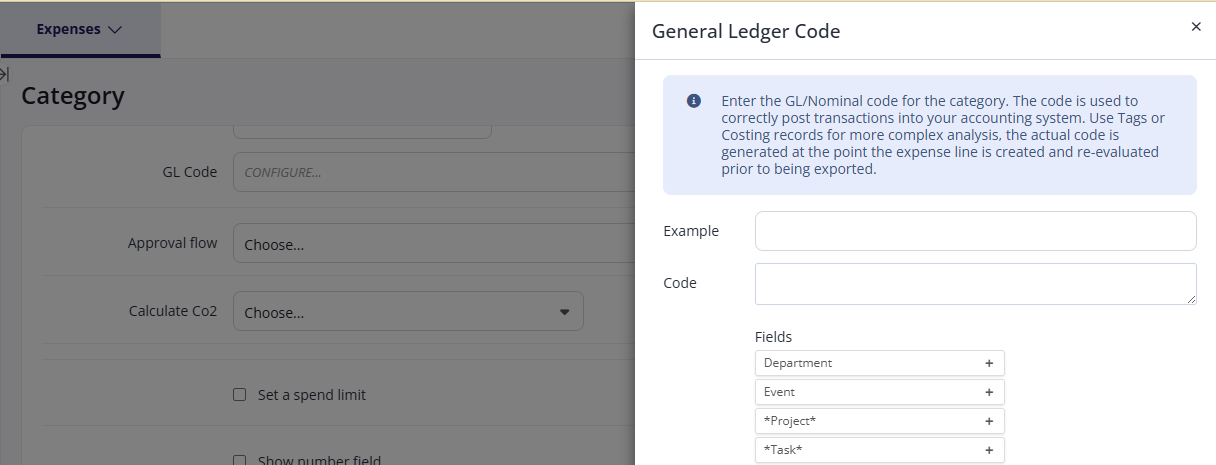Viewport: 1216px width, 465px height.
Task: Click the GL Code configure field
Action: (x=434, y=172)
